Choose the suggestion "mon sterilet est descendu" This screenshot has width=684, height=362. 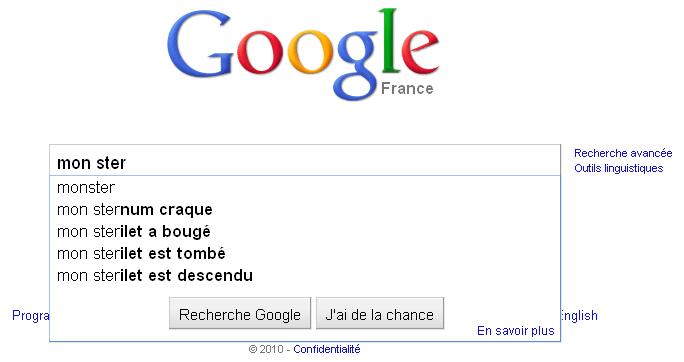pos(305,276)
